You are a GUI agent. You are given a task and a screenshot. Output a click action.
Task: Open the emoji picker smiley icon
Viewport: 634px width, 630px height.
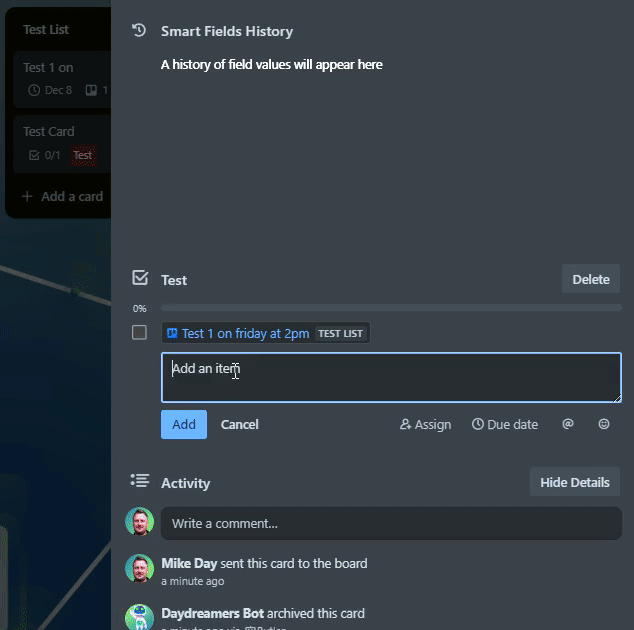pyautogui.click(x=604, y=424)
